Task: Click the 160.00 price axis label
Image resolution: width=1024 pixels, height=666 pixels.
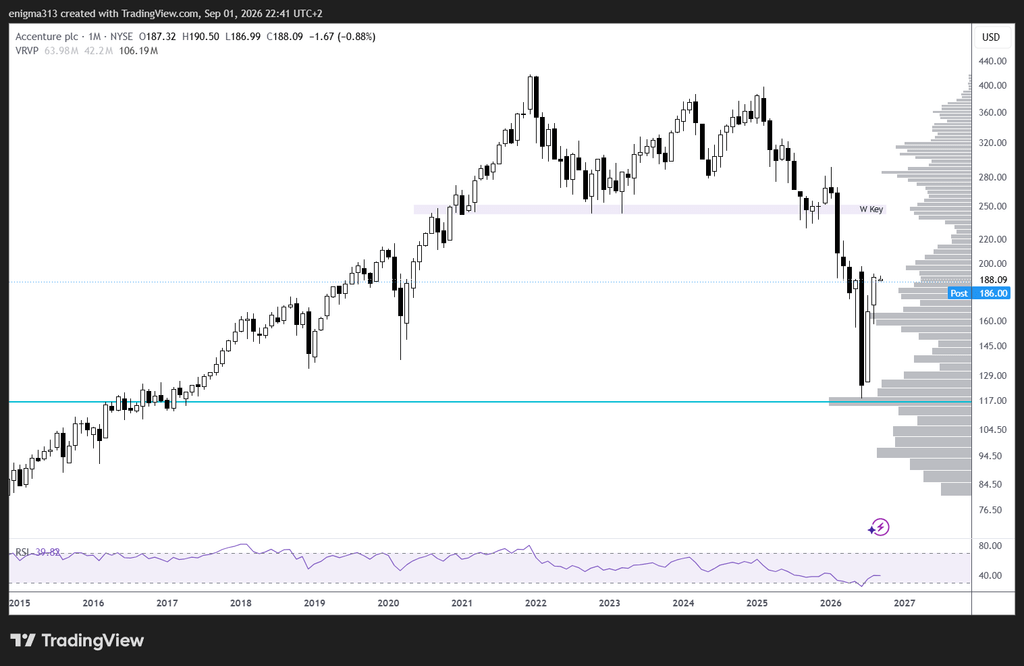Action: click(x=993, y=321)
